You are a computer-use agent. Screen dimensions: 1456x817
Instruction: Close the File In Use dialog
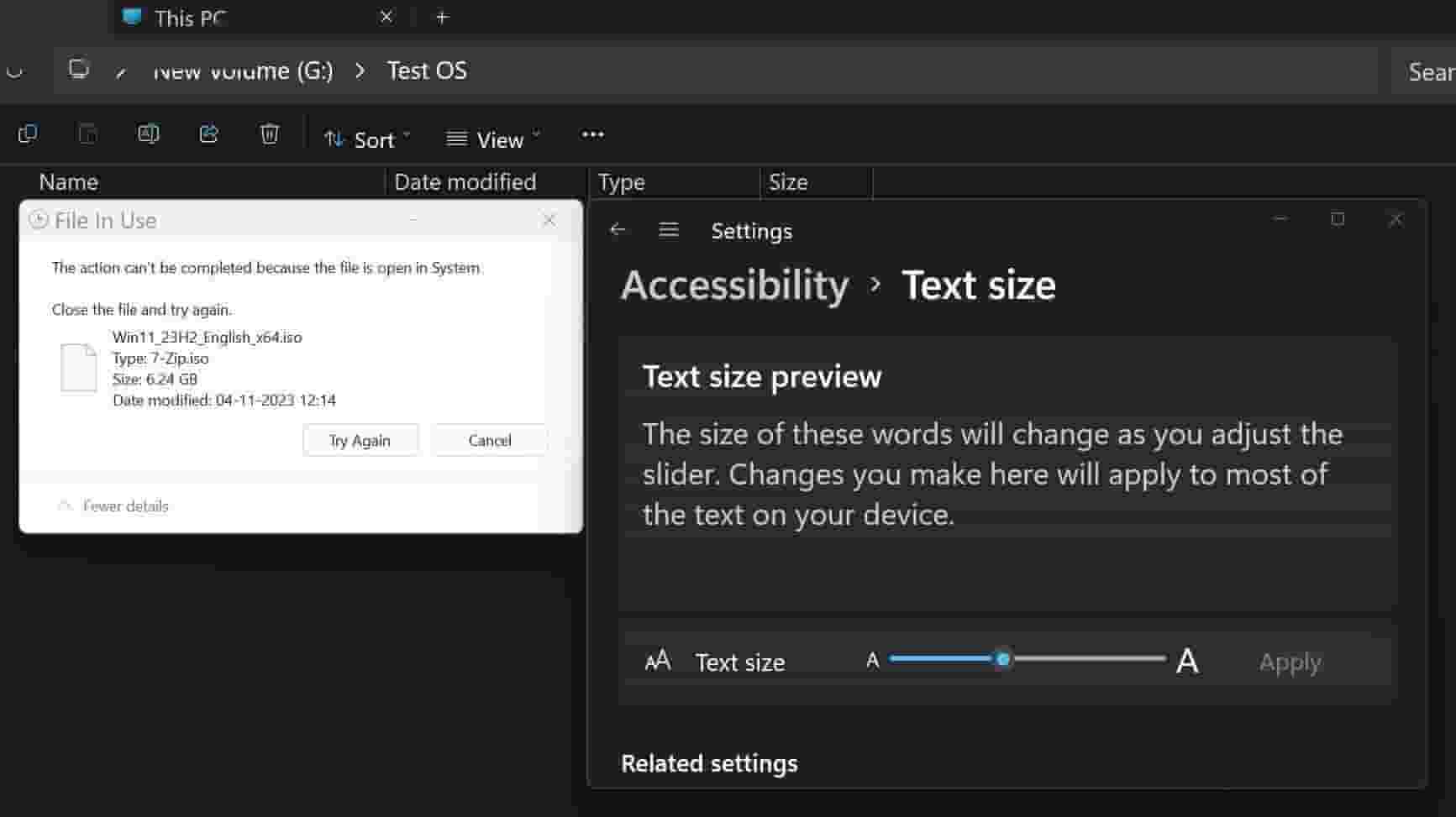[x=549, y=220]
